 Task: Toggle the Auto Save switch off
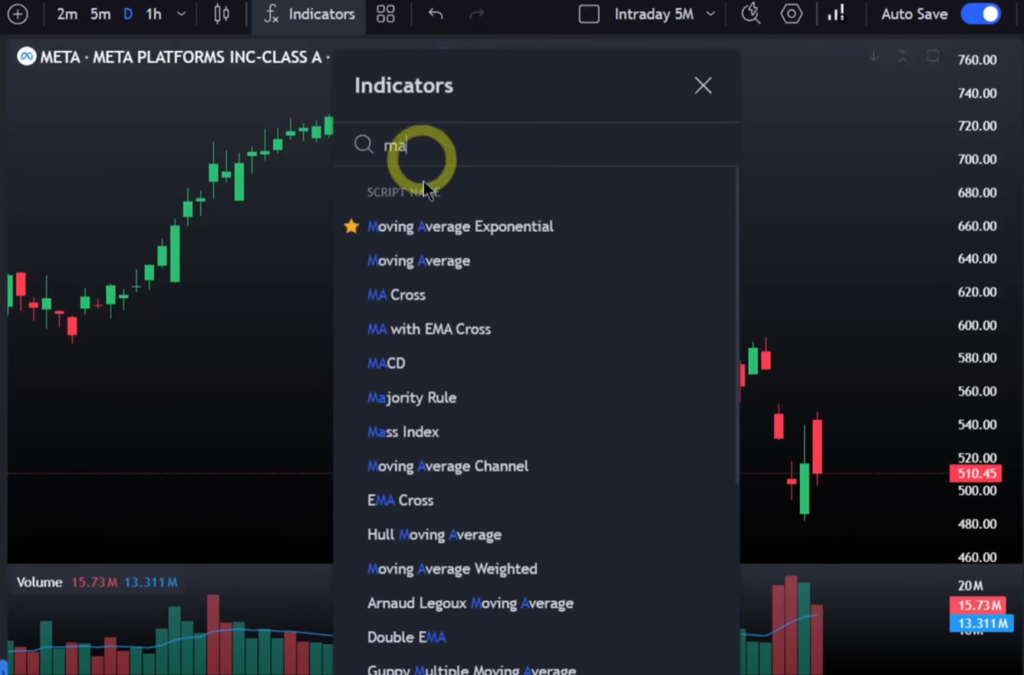coord(980,14)
